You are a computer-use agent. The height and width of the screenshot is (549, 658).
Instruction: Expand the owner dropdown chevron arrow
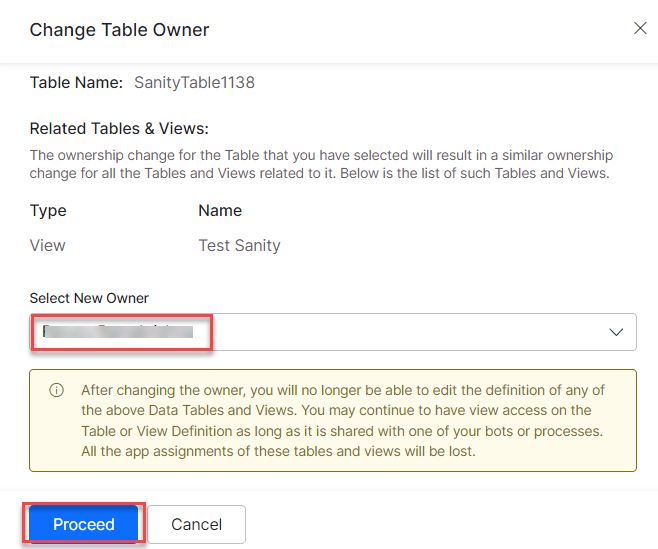[616, 332]
